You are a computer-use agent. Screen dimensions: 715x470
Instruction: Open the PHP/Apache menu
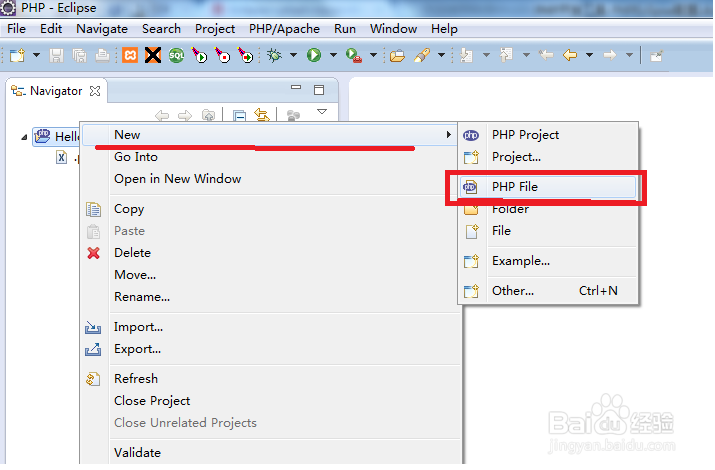tap(285, 29)
